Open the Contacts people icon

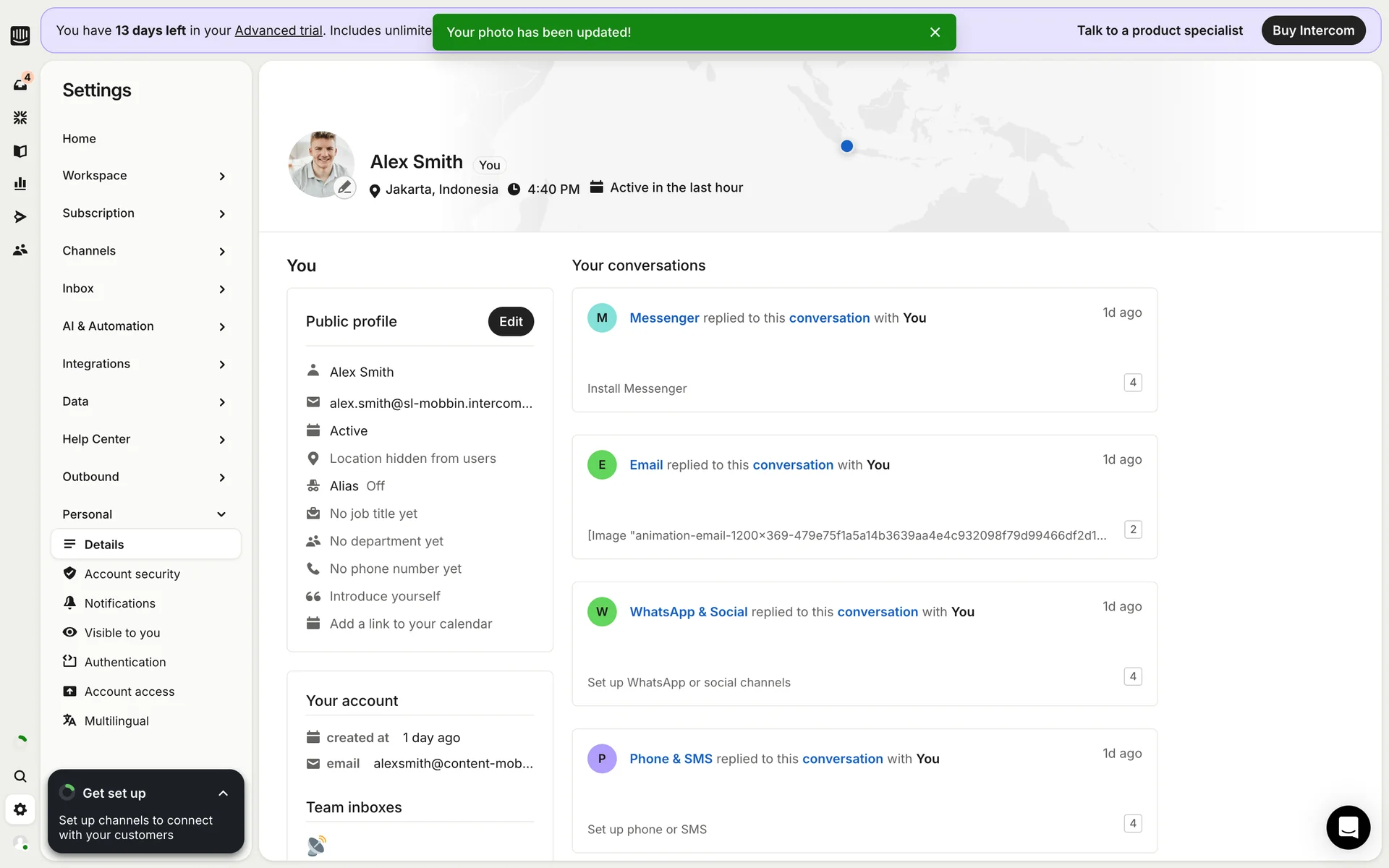click(x=20, y=250)
